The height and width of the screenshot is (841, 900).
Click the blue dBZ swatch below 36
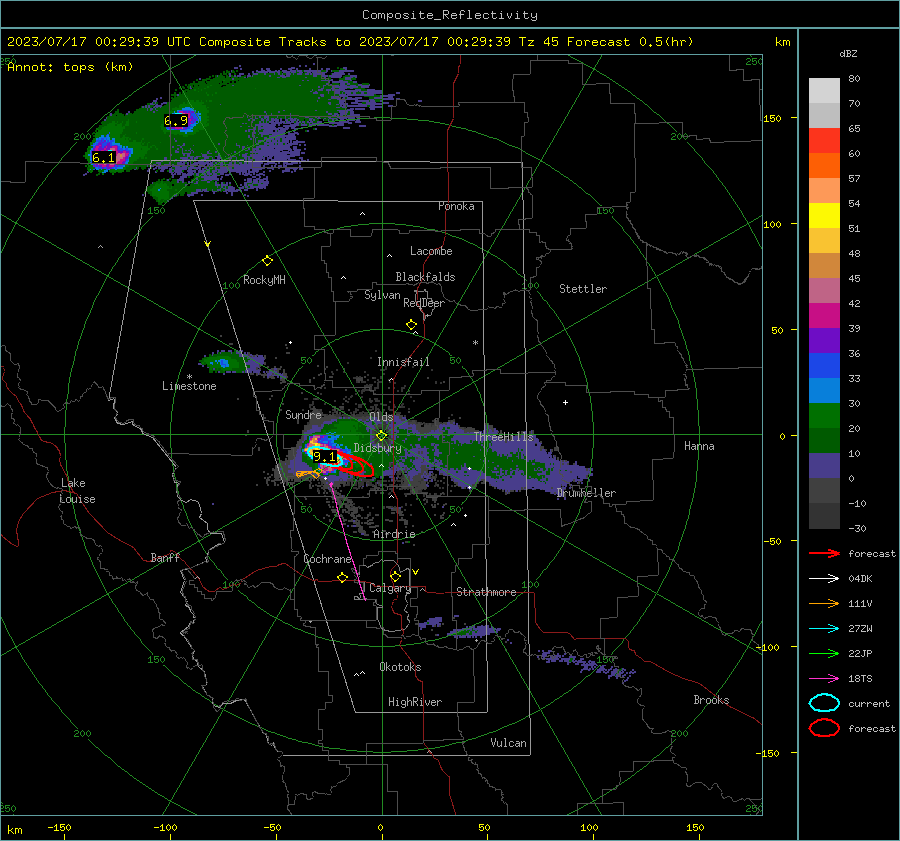tap(824, 366)
